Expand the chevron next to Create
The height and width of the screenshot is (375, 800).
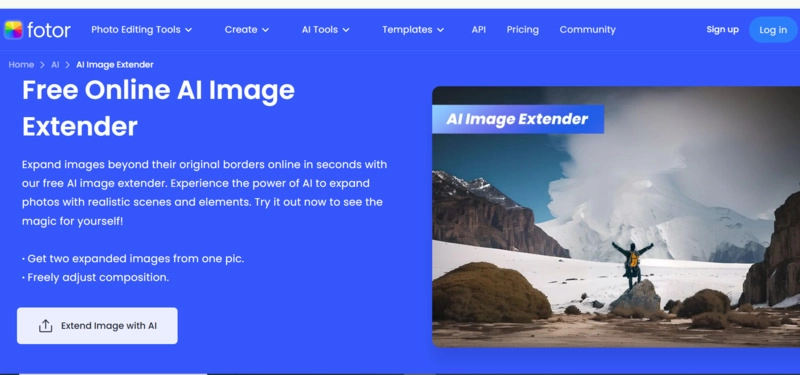[265, 30]
